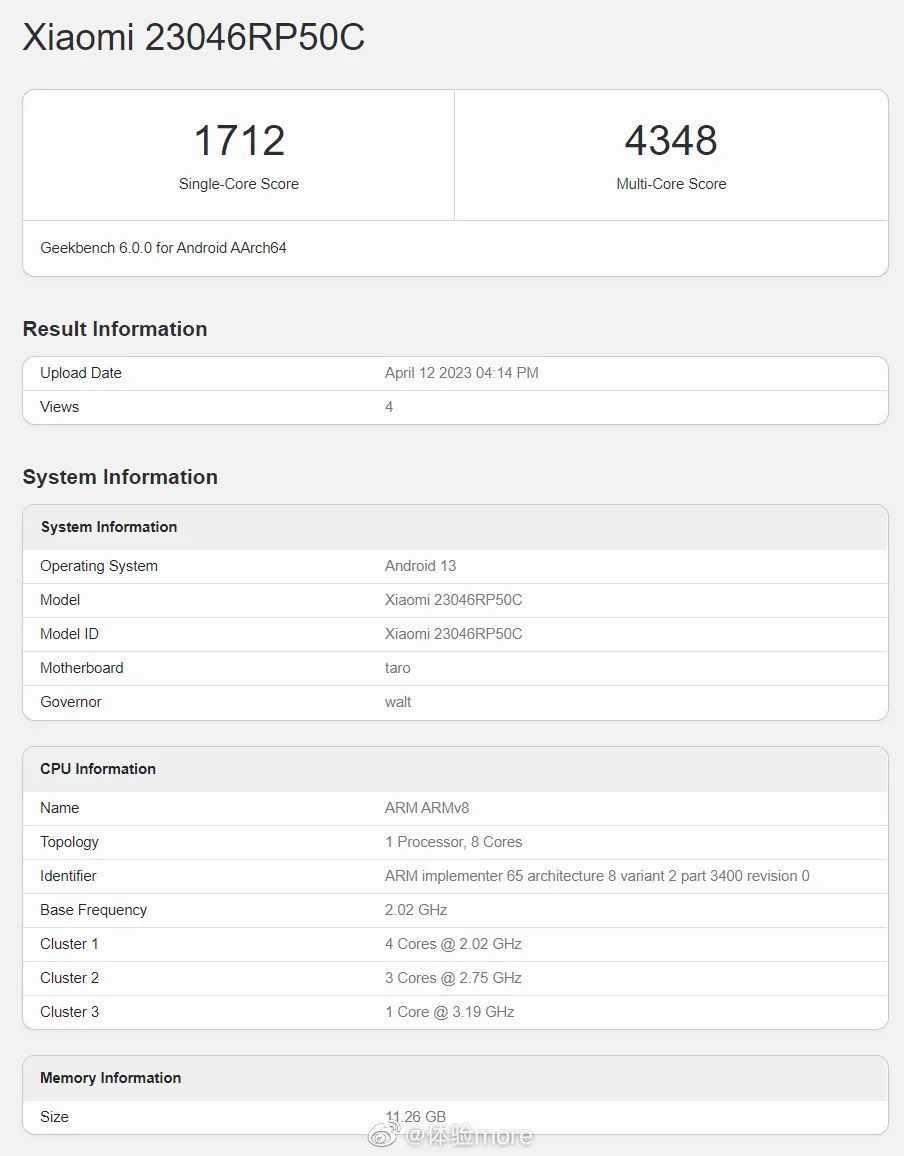Viewport: 904px width, 1156px height.
Task: Click the System Information table header
Action: (109, 527)
